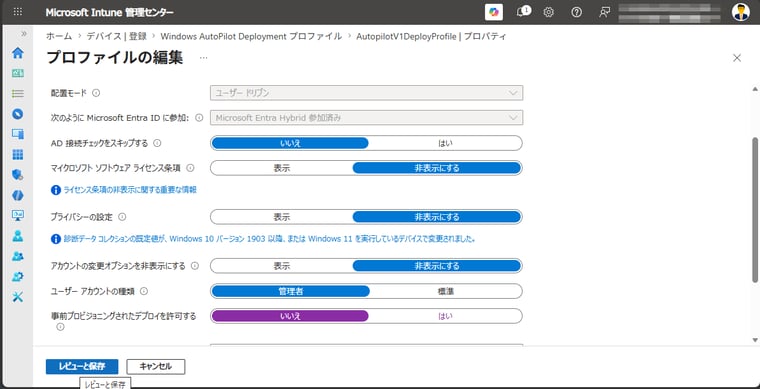Set 事前プロビジョニング deploy to はい

(445, 316)
